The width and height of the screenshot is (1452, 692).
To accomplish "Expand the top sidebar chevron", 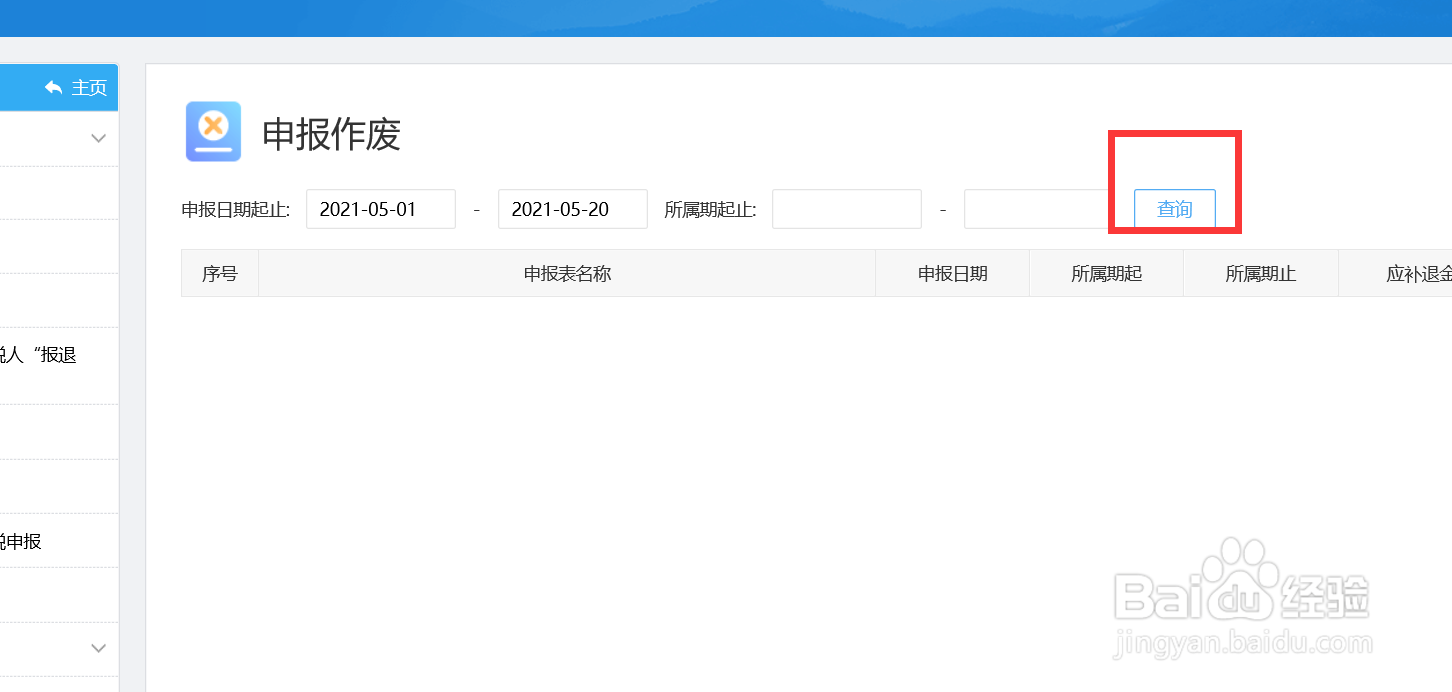I will pyautogui.click(x=98, y=138).
